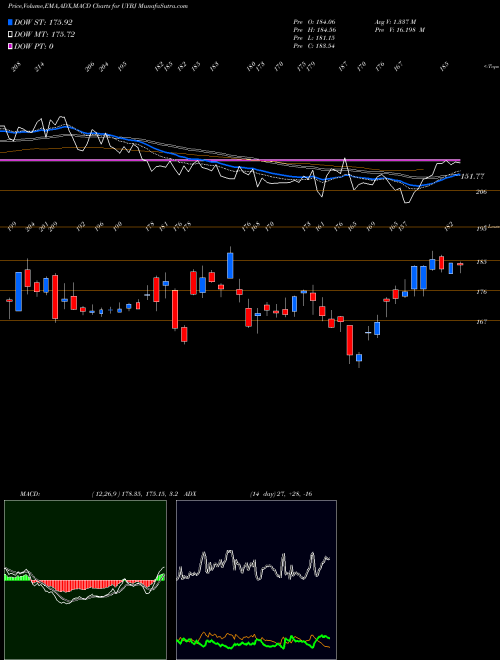This screenshot has height=660, width=500.
Task: Click the 167 price axis label
Action: 482,322
